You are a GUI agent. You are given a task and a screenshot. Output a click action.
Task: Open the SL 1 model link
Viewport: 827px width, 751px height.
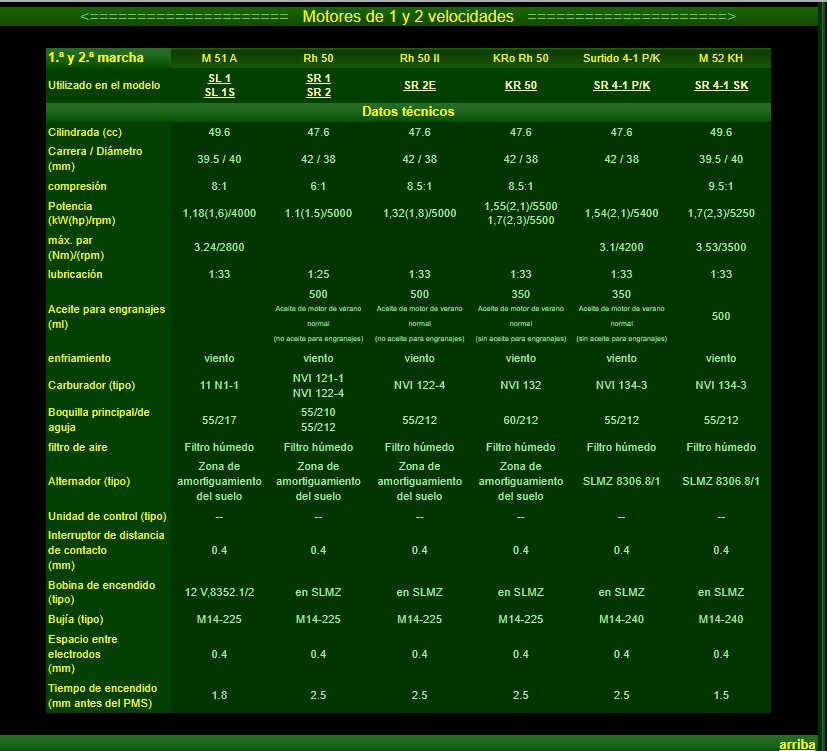click(x=219, y=78)
